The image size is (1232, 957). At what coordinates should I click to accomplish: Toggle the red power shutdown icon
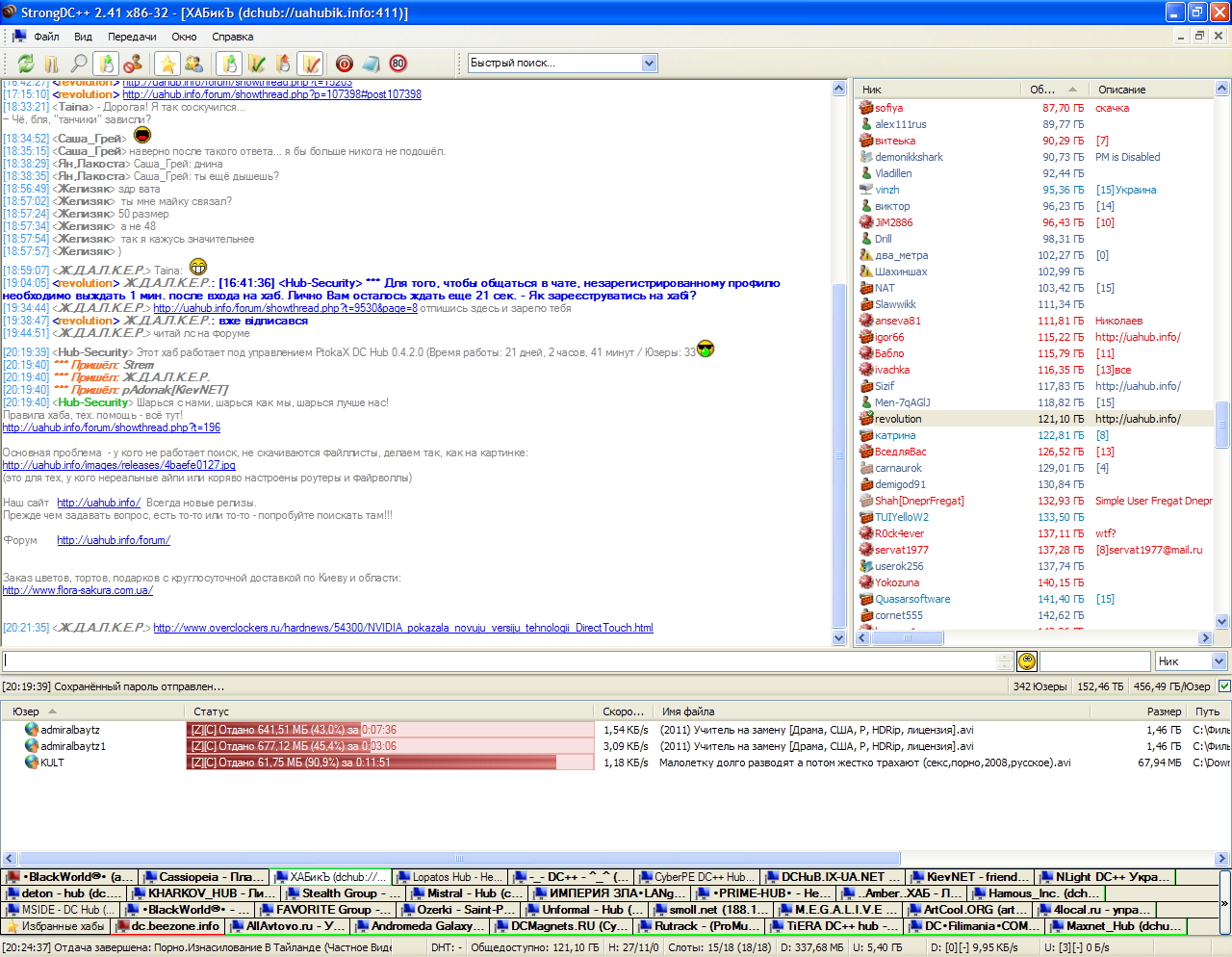pyautogui.click(x=345, y=64)
